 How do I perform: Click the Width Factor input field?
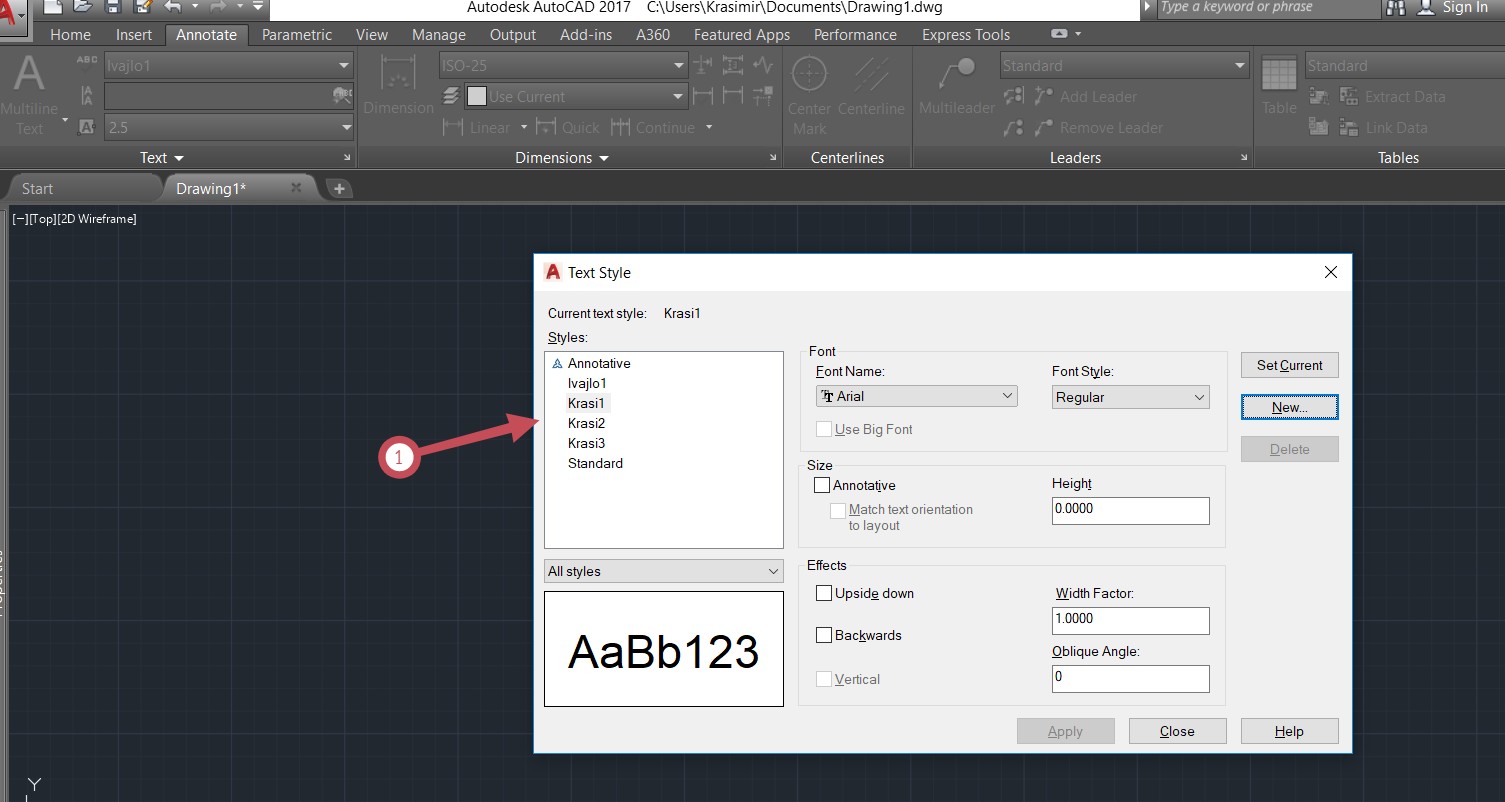(x=1131, y=620)
